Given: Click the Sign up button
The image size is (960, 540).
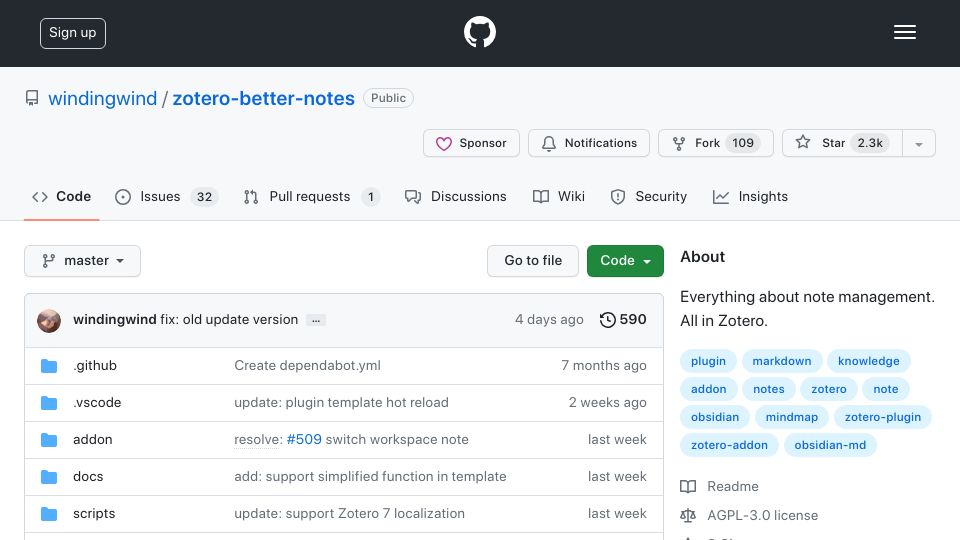Looking at the screenshot, I should tap(73, 33).
